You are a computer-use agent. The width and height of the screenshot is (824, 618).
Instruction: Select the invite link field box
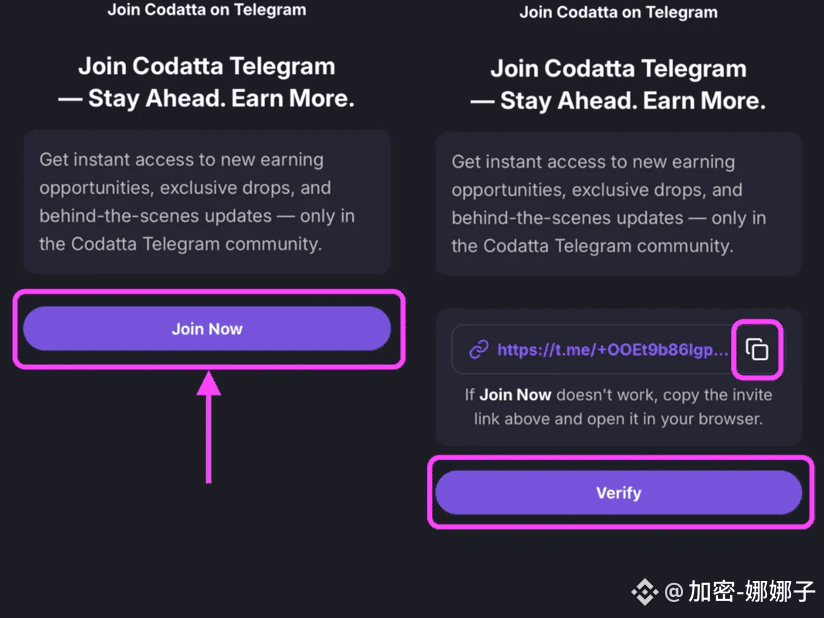[x=616, y=349]
